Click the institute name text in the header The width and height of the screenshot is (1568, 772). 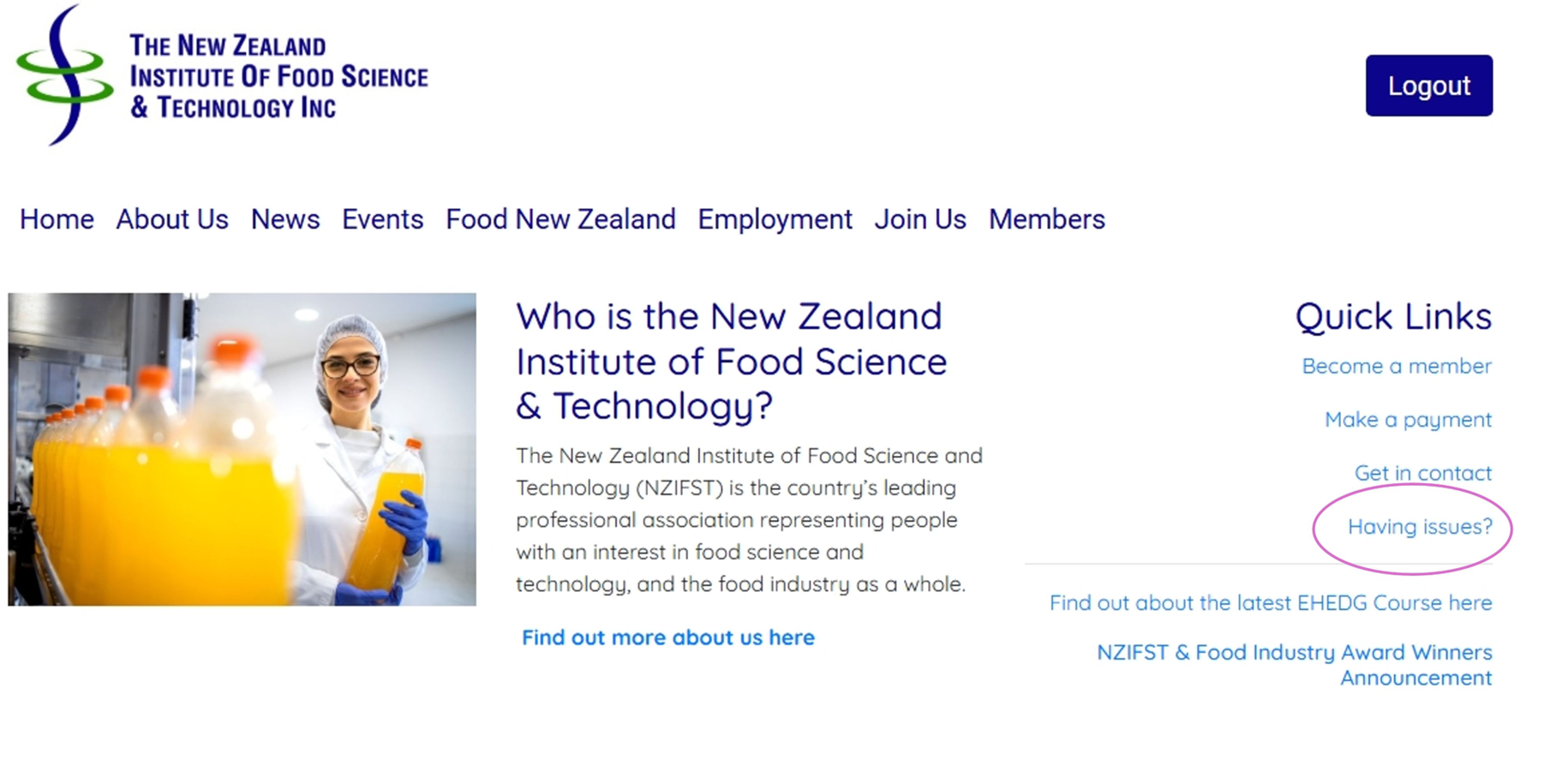(x=278, y=76)
